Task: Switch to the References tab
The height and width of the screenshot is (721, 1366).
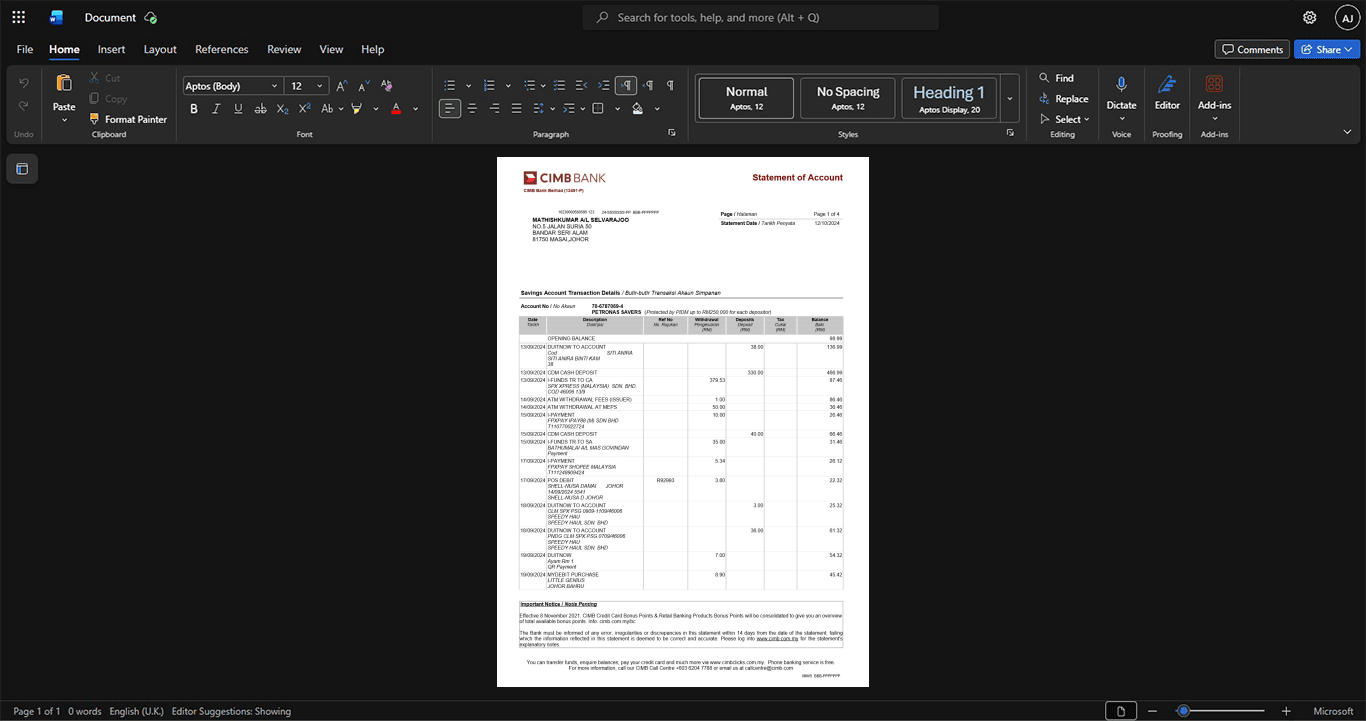Action: 221,49
